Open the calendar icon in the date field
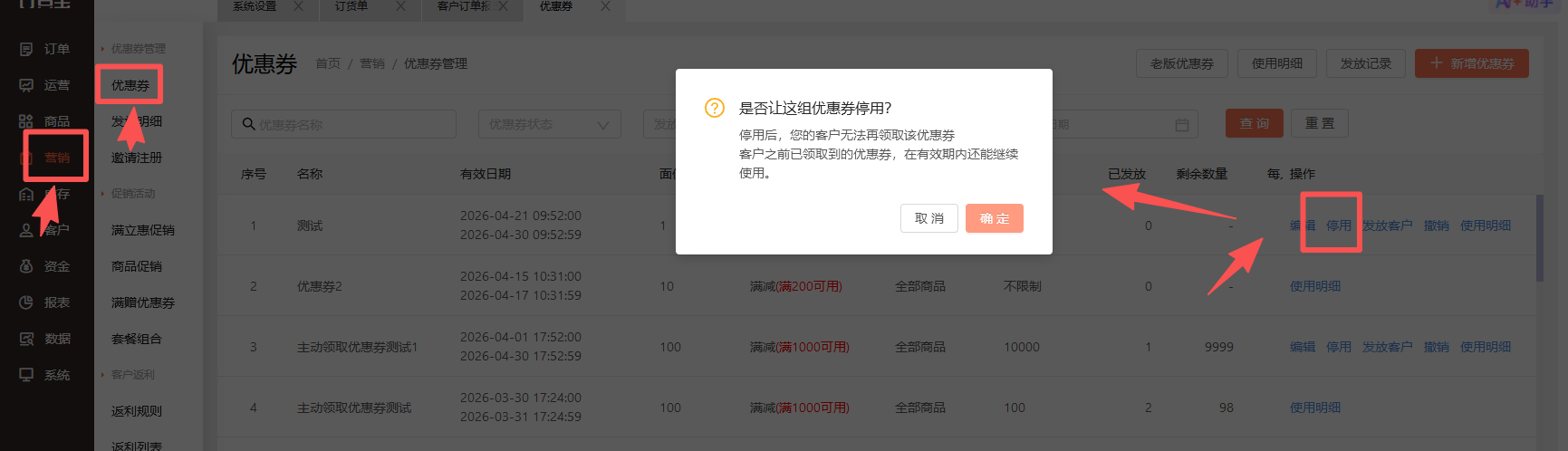 pyautogui.click(x=1181, y=125)
